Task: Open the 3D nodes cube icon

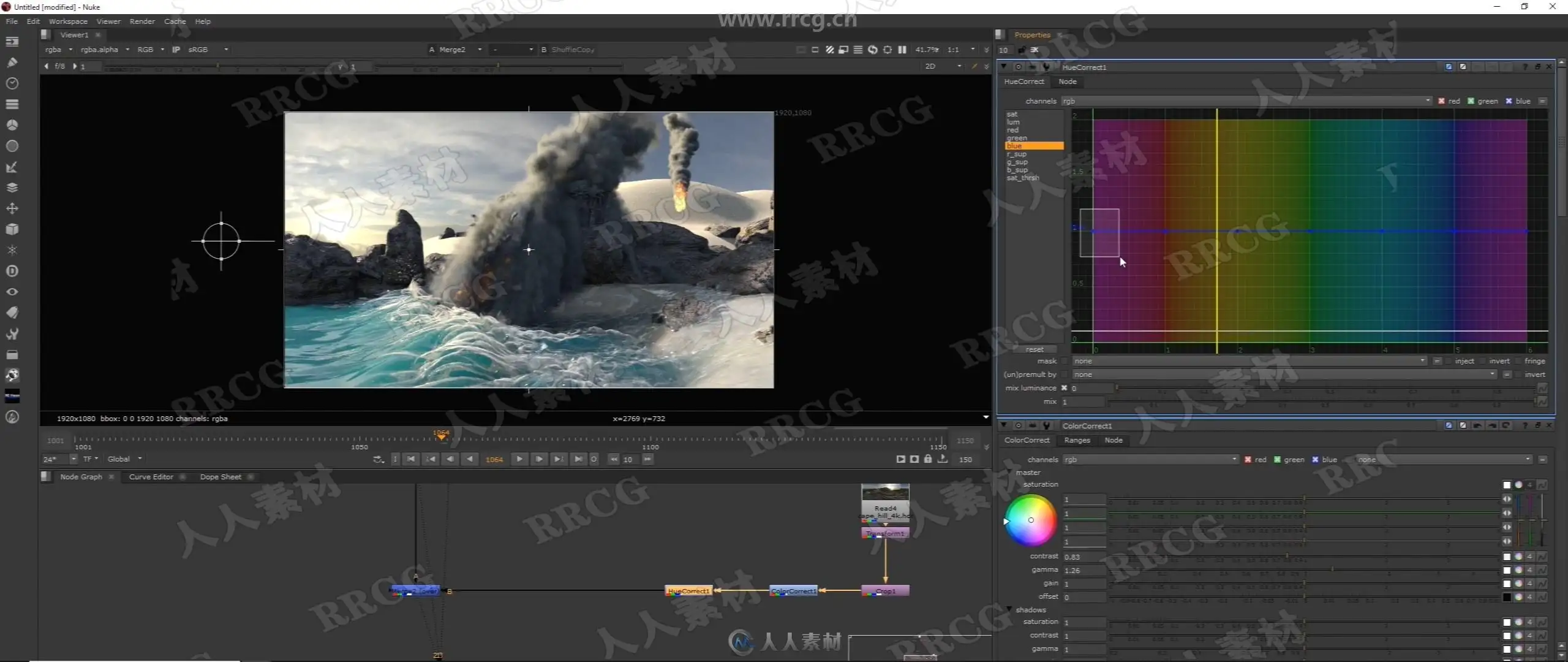Action: 12,229
